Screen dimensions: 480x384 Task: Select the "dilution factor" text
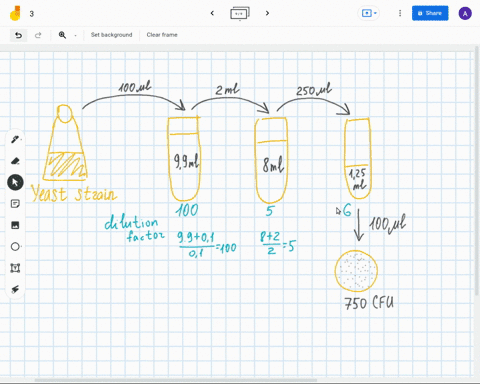click(x=134, y=228)
